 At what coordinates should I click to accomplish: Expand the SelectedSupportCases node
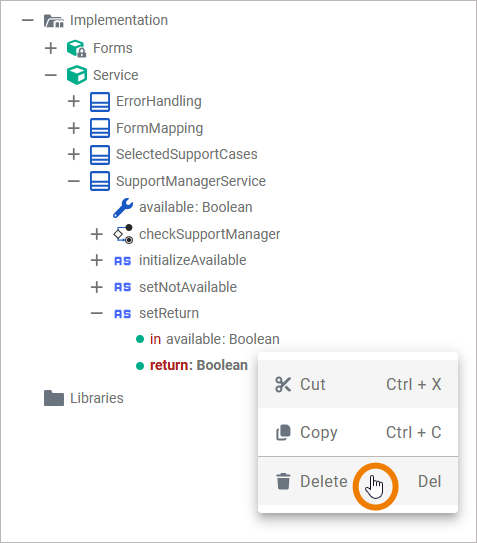(x=74, y=154)
